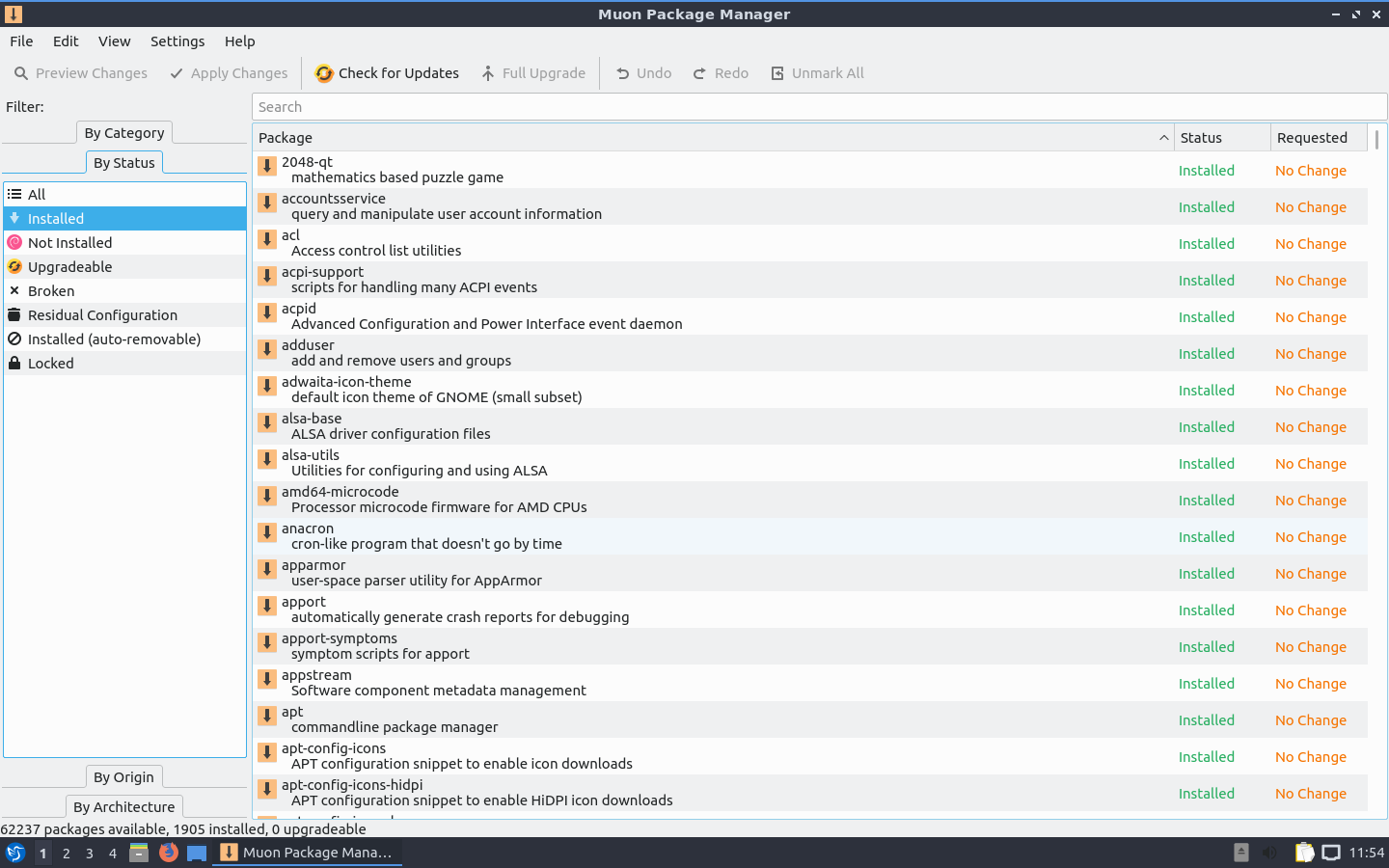Click the Preview Changes magnifier icon
Image resolution: width=1389 pixels, height=868 pixels.
click(x=21, y=73)
